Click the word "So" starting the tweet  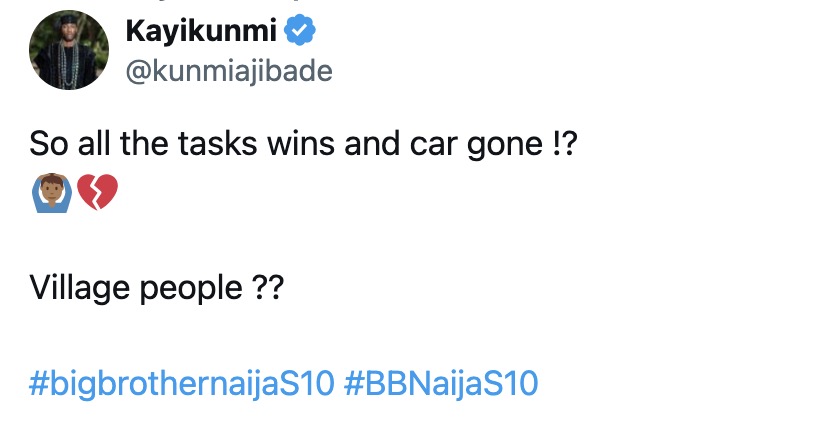[46, 146]
